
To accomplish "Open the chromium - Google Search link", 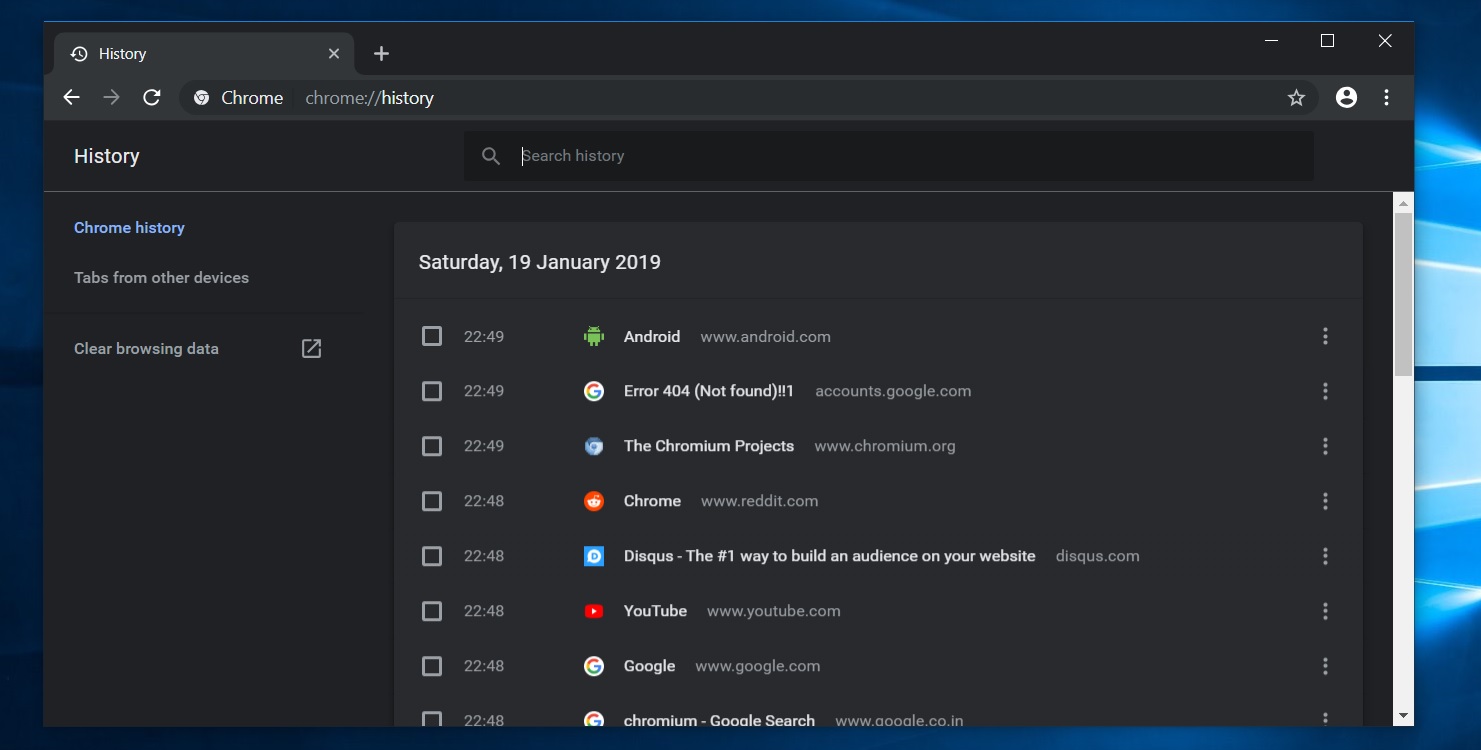I will pos(719,720).
